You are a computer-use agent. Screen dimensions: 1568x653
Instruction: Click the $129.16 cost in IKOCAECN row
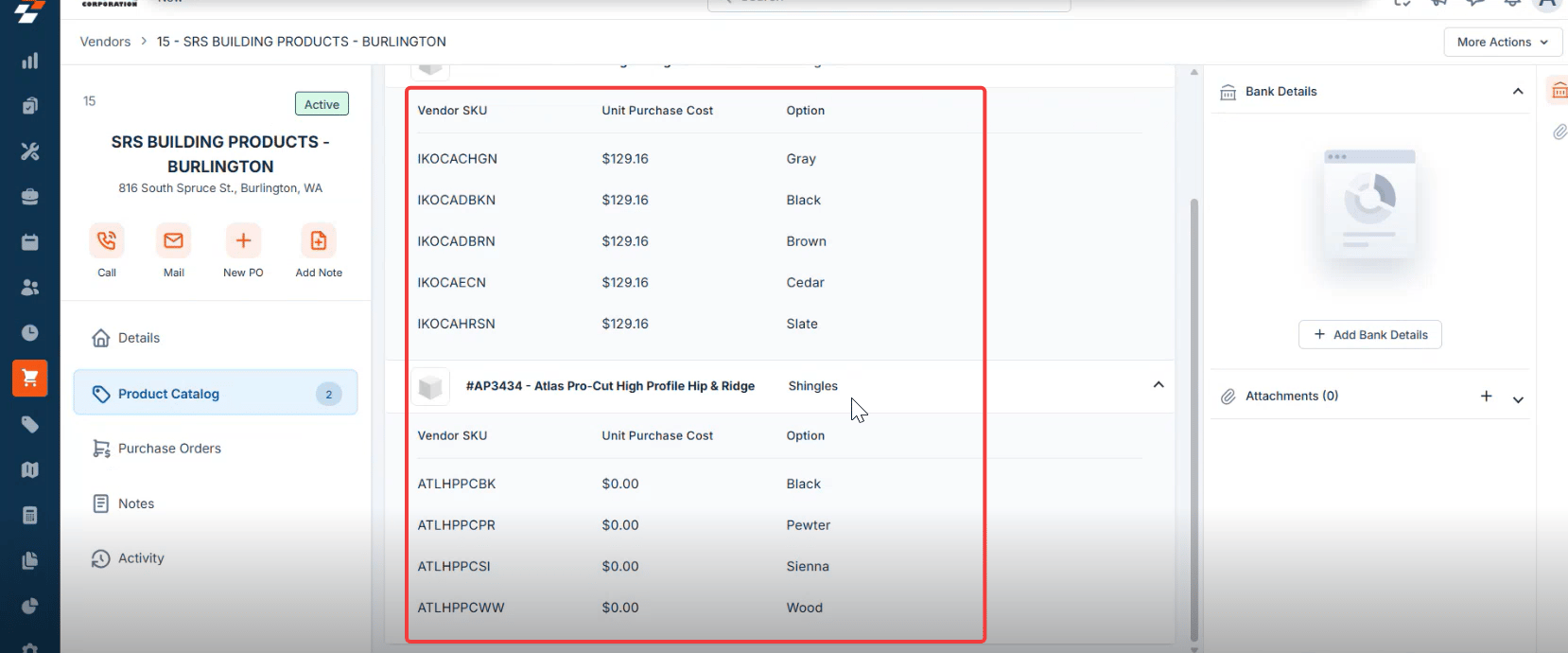click(x=625, y=282)
